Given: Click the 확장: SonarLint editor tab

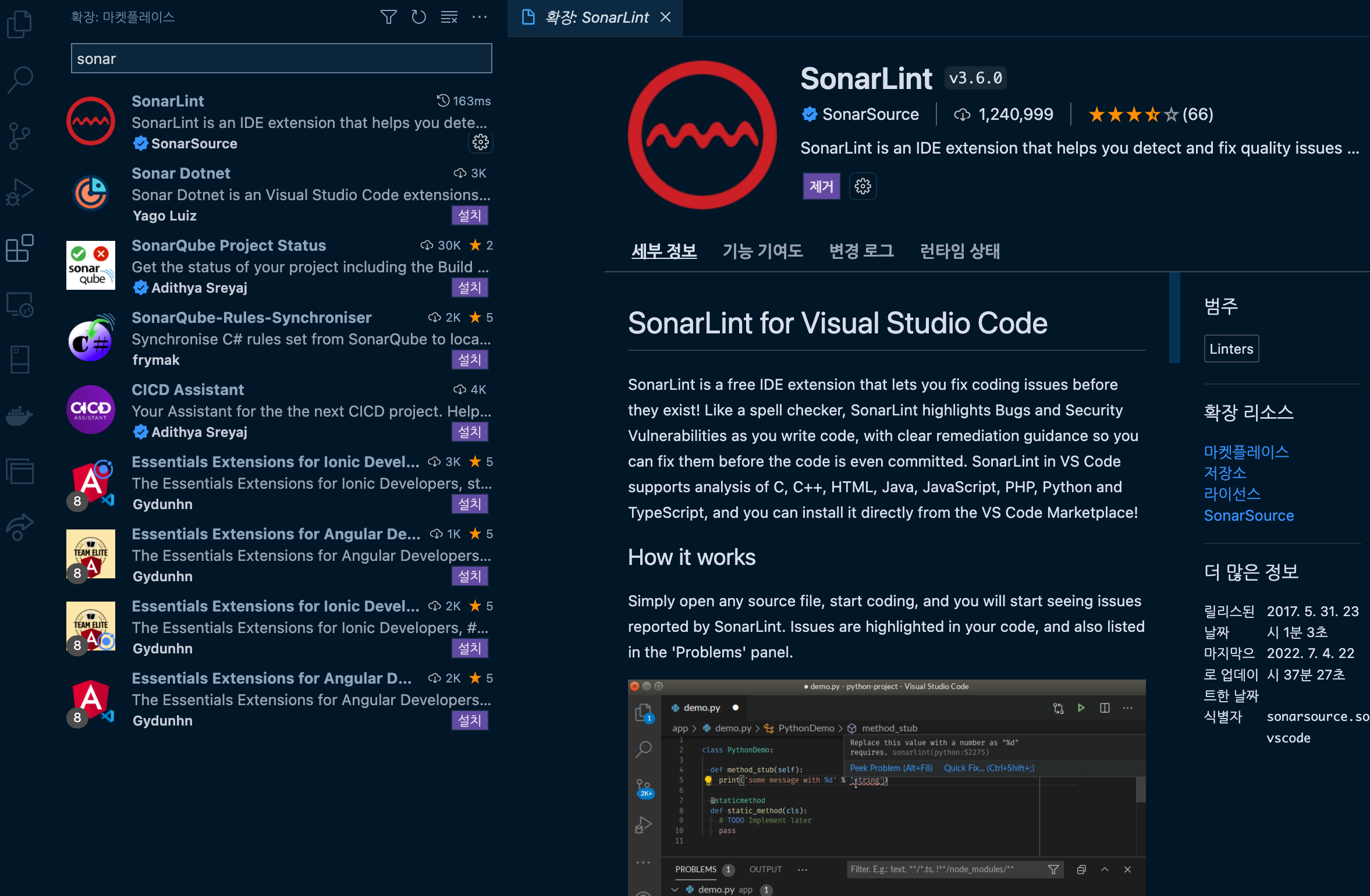Looking at the screenshot, I should point(595,18).
